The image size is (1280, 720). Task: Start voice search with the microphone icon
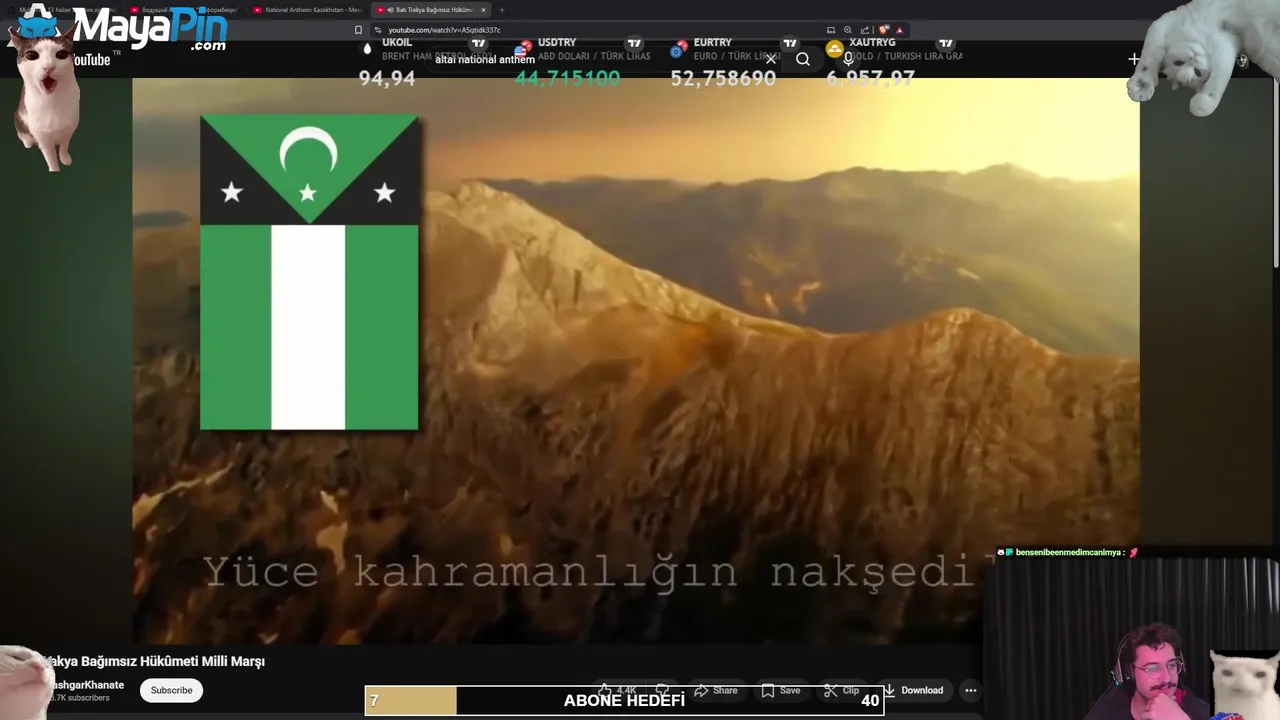[x=848, y=59]
